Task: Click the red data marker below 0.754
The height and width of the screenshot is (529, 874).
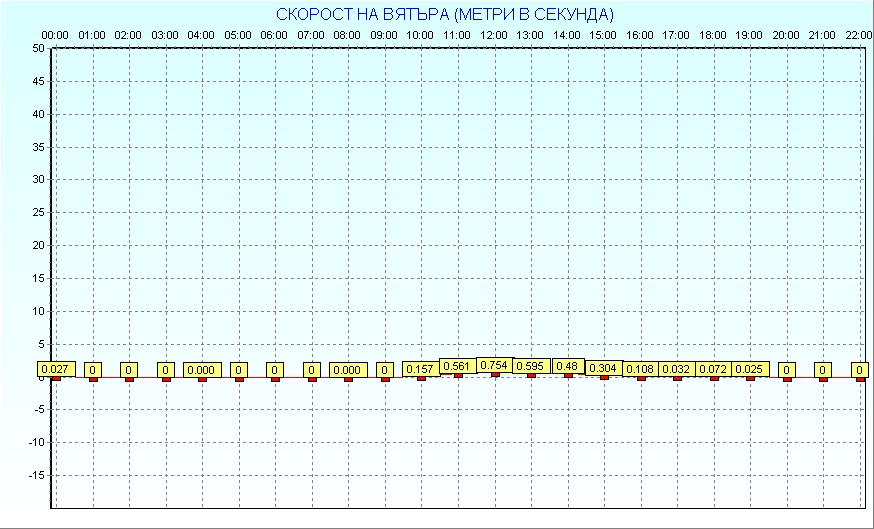Action: pyautogui.click(x=494, y=375)
